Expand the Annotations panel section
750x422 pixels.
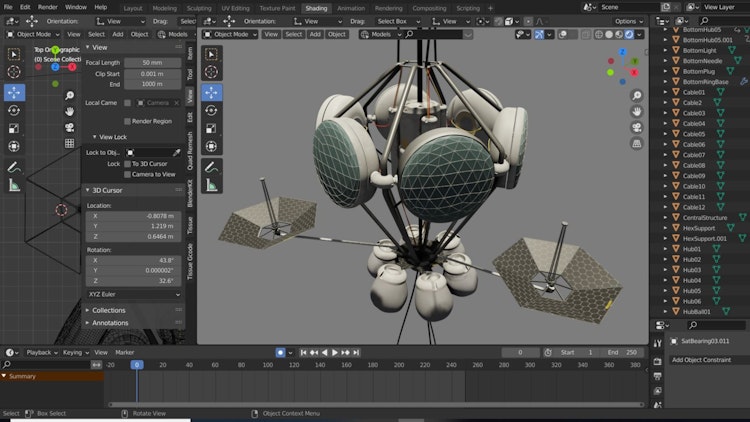tap(110, 323)
